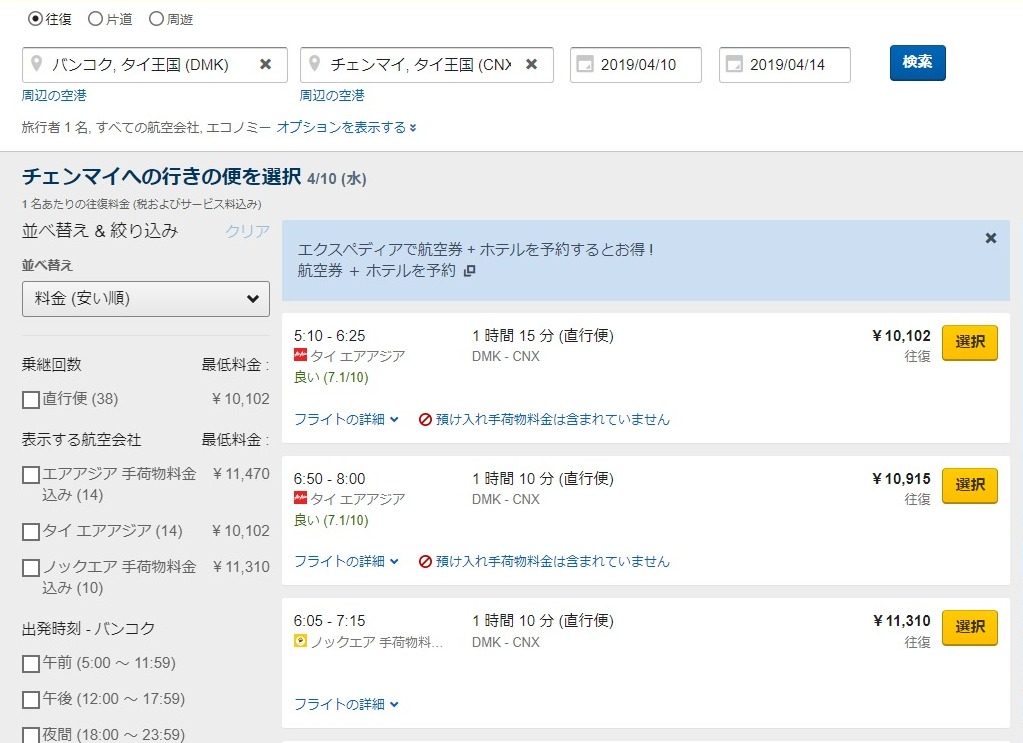
Task: Select the 周遊 multi-city radio button
Action: pos(156,19)
